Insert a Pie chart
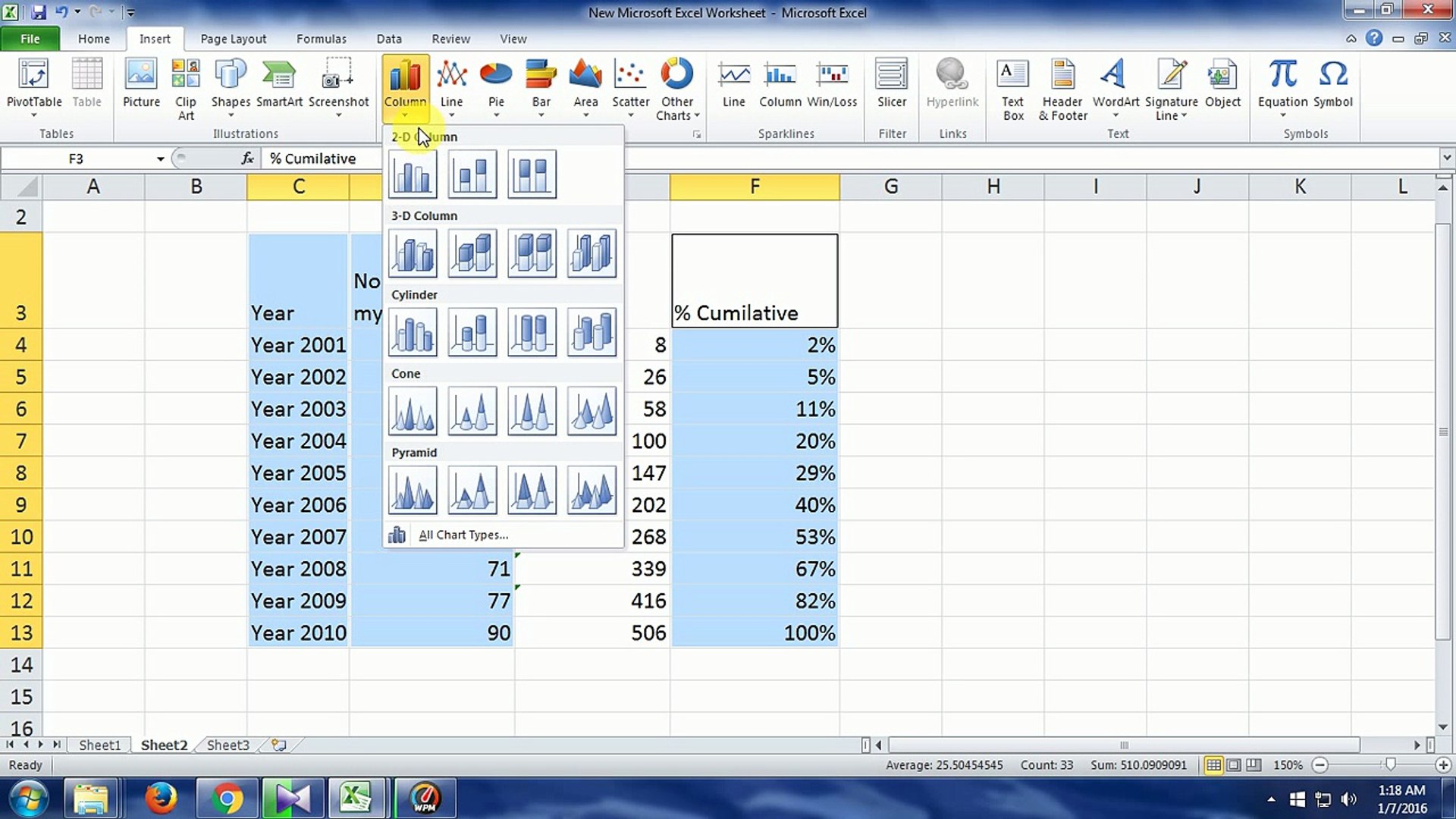Viewport: 1456px width, 819px height. (496, 83)
